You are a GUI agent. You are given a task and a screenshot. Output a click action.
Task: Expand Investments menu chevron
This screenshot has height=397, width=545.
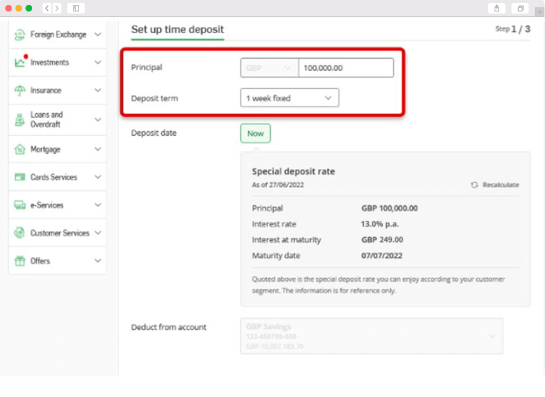tap(98, 62)
